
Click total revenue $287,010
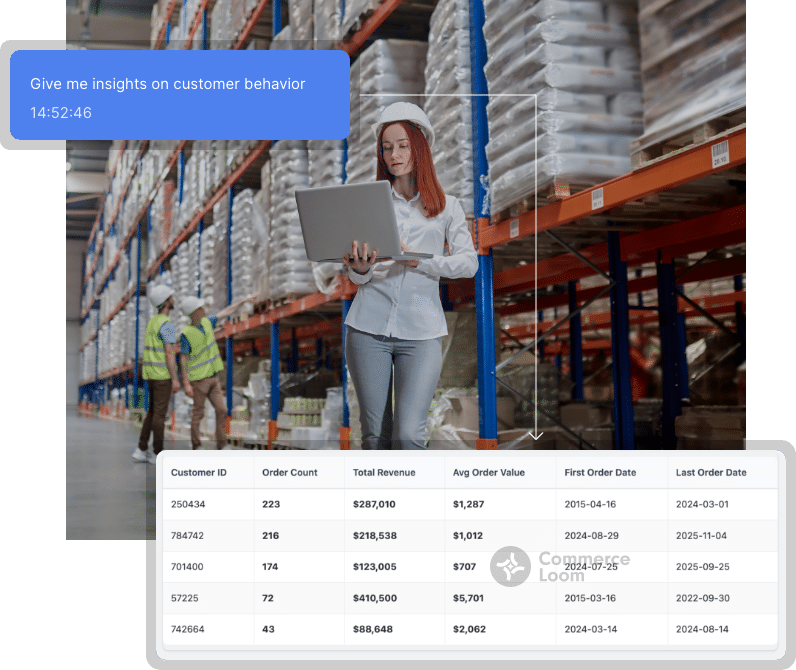pos(374,504)
